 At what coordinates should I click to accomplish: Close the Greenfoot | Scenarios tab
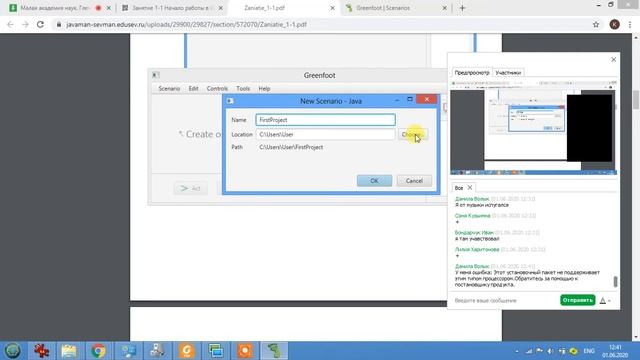[444, 8]
